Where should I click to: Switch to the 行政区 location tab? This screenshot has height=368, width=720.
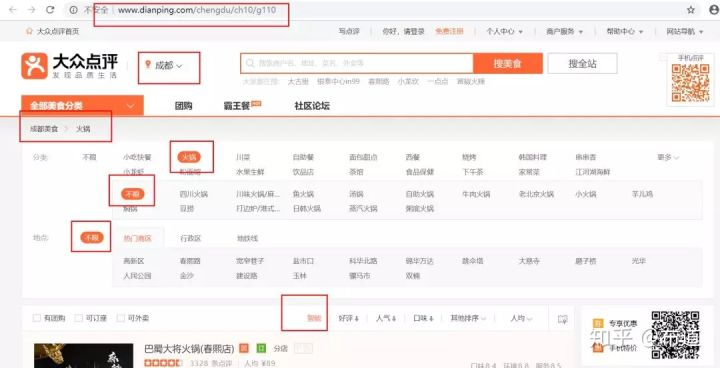(191, 238)
